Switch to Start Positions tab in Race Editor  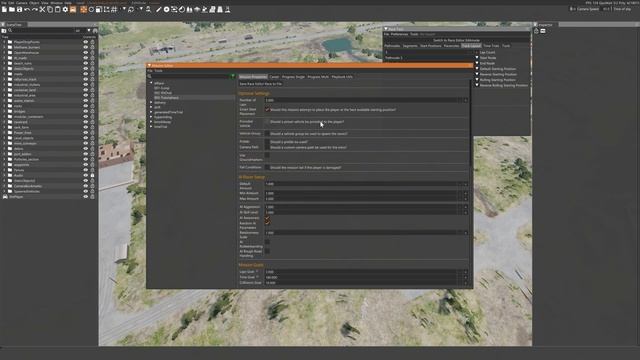[x=431, y=46]
